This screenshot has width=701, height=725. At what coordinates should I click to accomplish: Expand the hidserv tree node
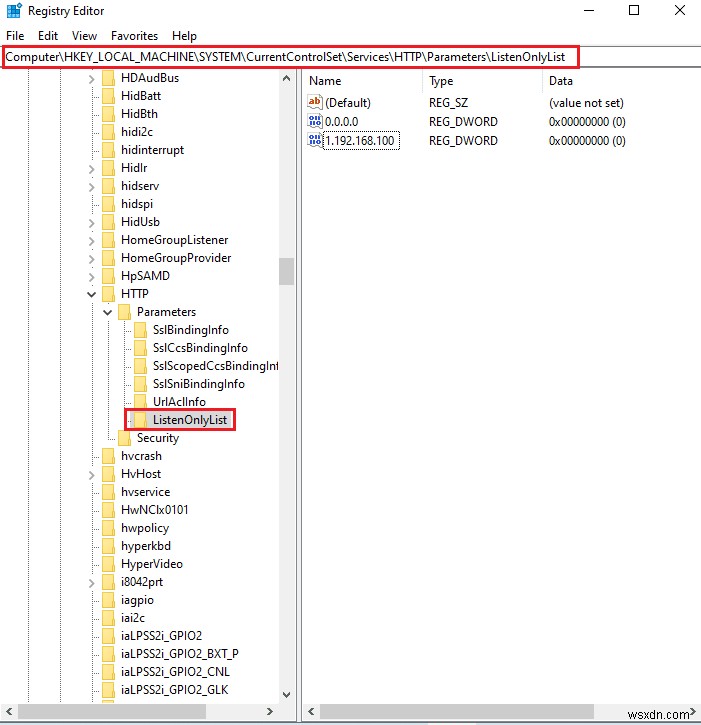point(92,187)
